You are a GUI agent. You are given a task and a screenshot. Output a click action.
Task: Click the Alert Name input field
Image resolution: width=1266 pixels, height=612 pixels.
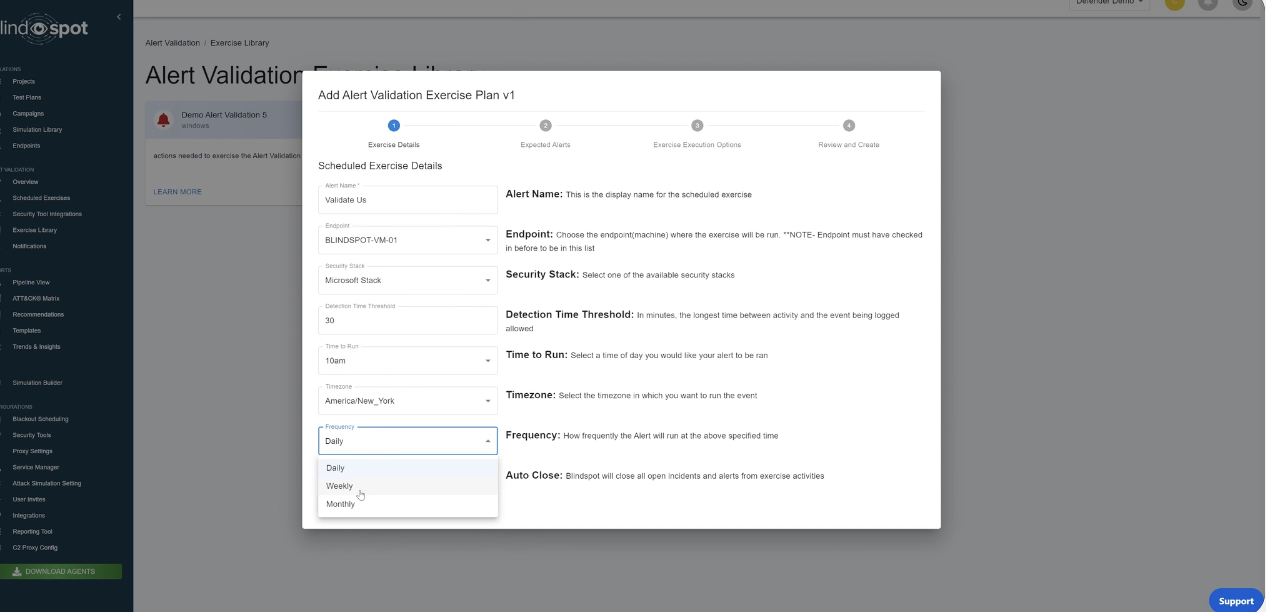pyautogui.click(x=407, y=200)
